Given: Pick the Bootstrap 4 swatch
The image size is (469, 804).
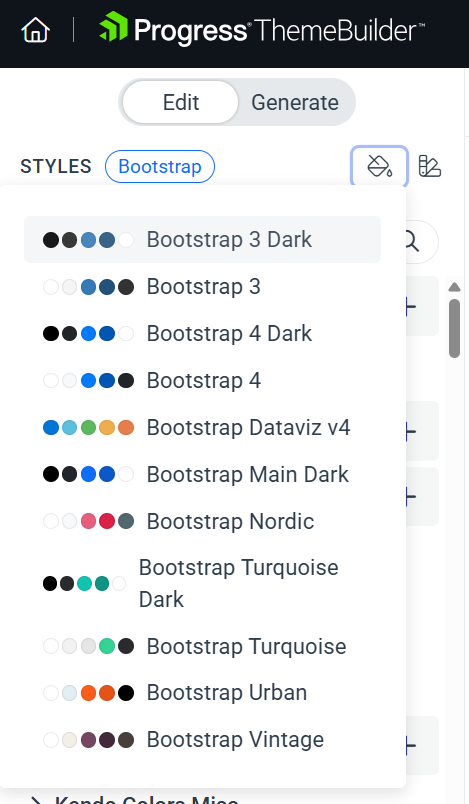Looking at the screenshot, I should pyautogui.click(x=202, y=380).
